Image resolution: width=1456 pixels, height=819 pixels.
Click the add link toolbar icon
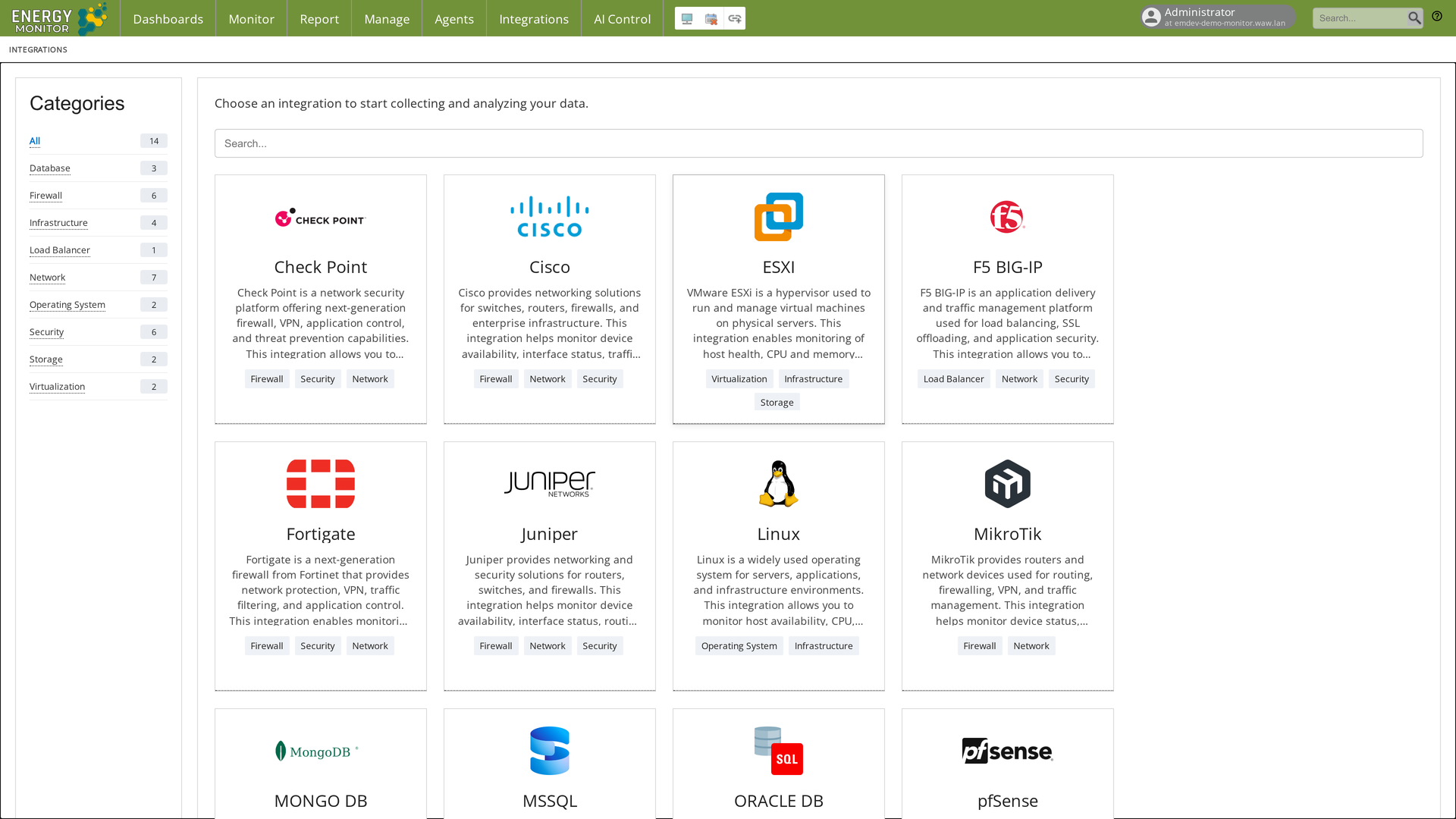tap(735, 19)
